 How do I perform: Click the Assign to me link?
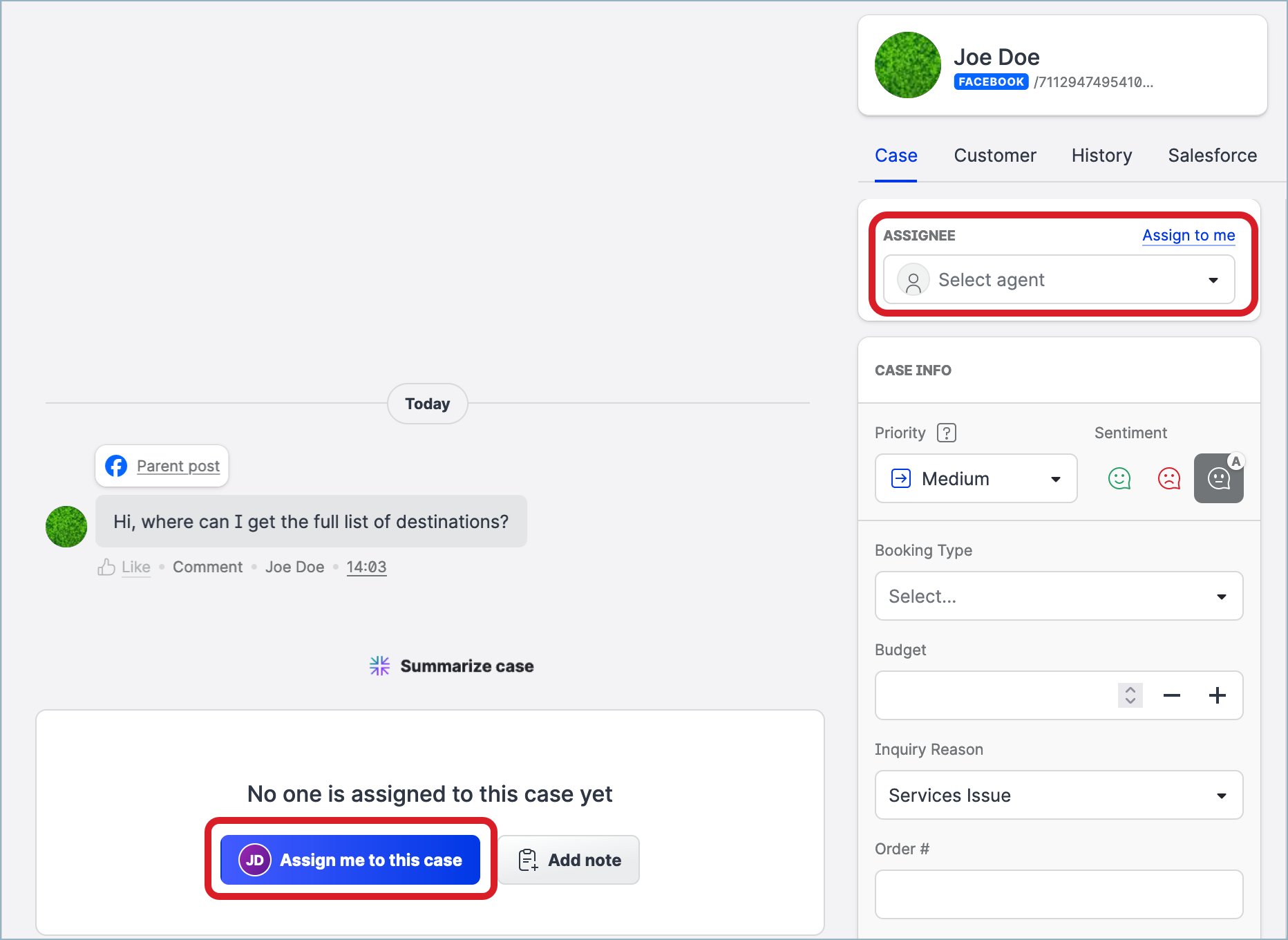point(1188,236)
